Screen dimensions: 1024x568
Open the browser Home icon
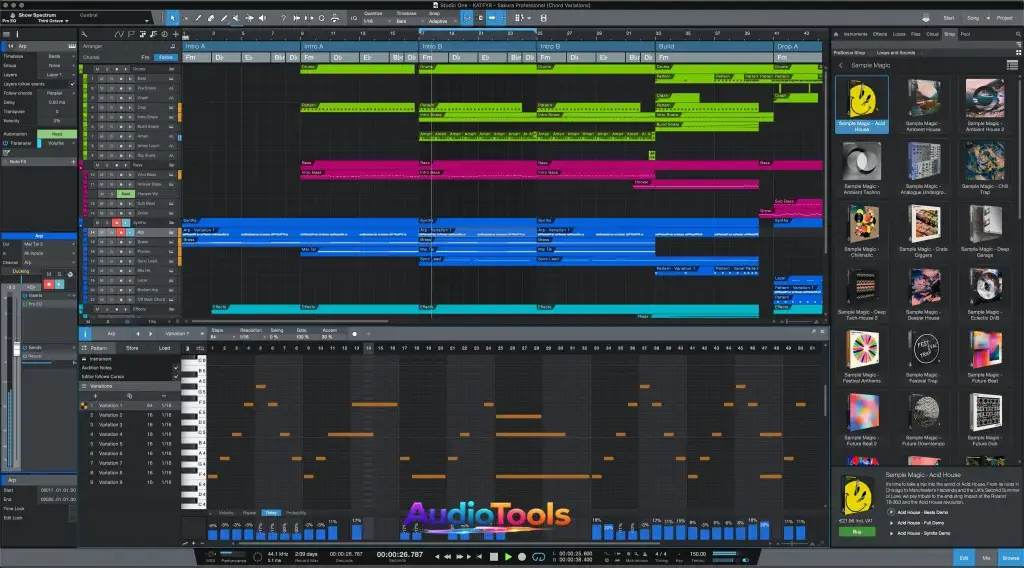tap(836, 34)
